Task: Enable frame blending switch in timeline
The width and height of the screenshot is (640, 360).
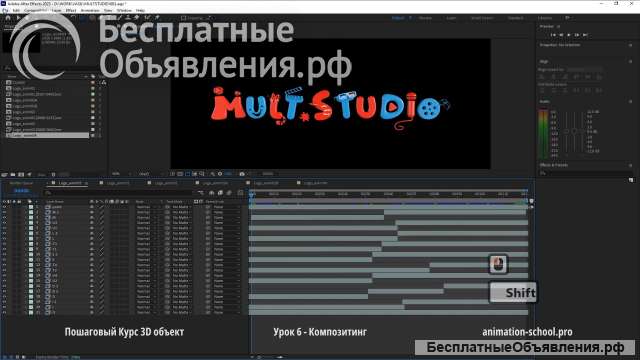Action: [220, 193]
